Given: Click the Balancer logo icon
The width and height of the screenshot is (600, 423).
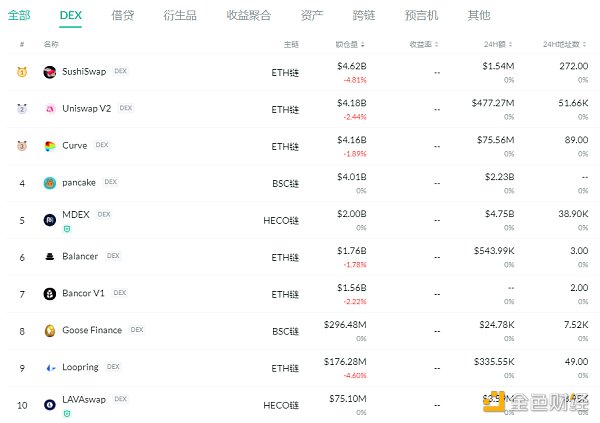Looking at the screenshot, I should tap(50, 257).
